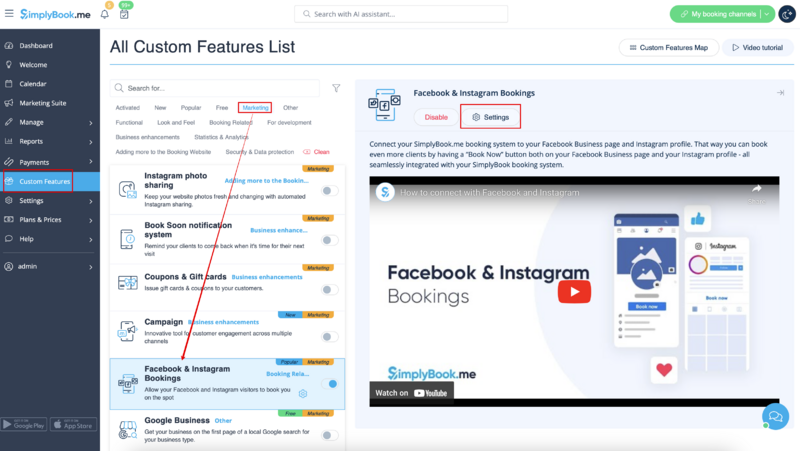The height and width of the screenshot is (451, 800).
Task: Open the hamburger menu icon
Action: [x=9, y=13]
